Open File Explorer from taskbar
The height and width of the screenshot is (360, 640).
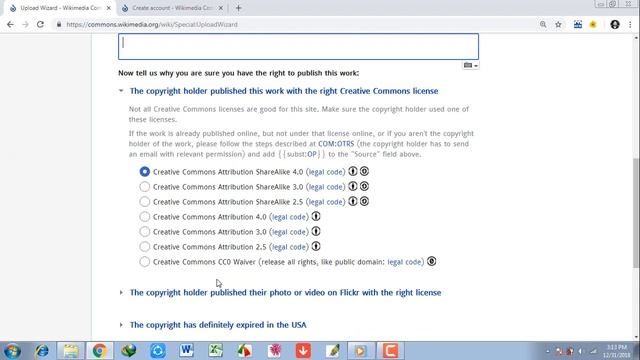[x=71, y=351]
